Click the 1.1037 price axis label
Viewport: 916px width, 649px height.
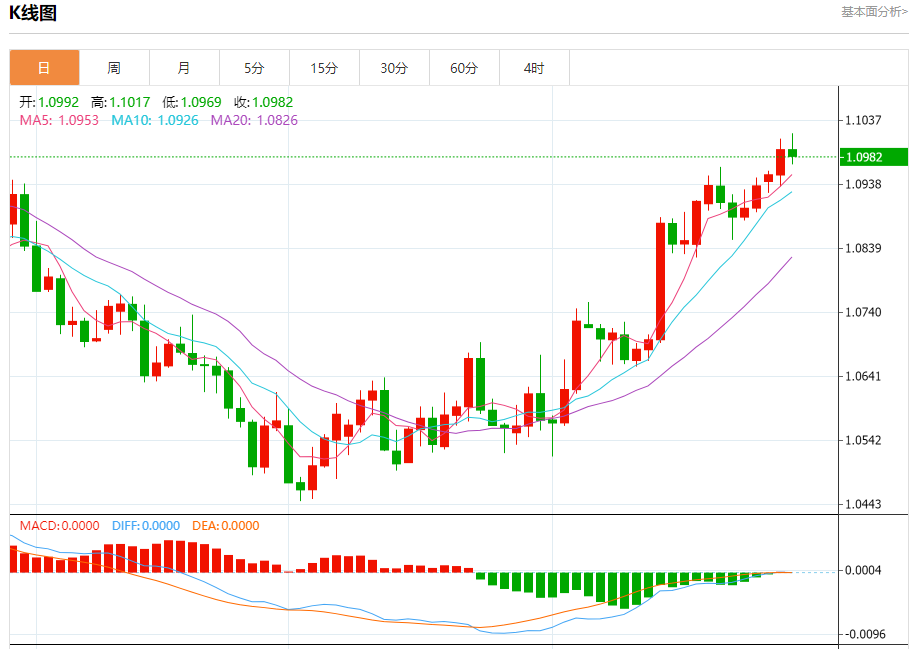coord(863,120)
